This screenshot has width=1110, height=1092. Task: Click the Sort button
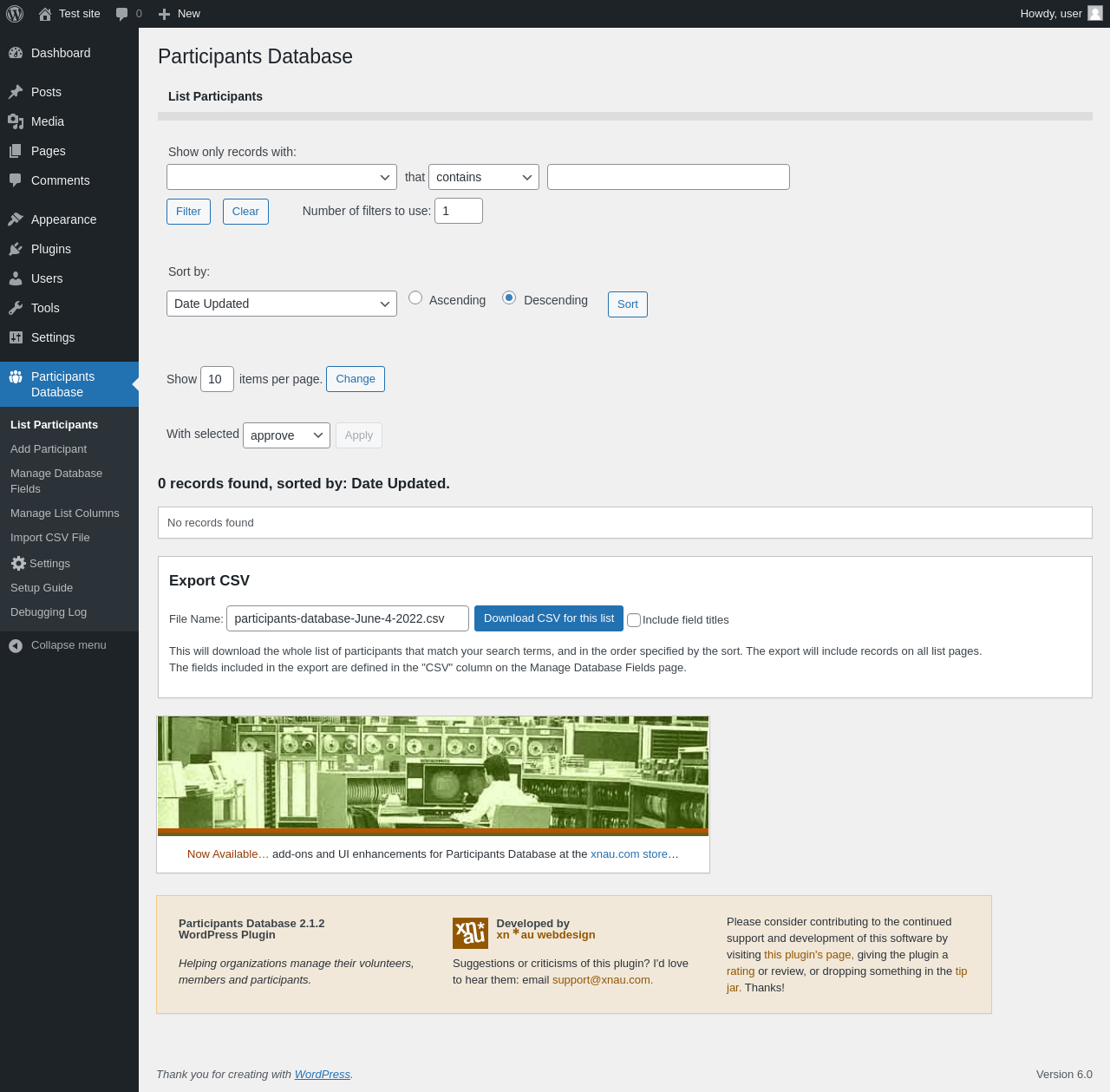pos(628,304)
